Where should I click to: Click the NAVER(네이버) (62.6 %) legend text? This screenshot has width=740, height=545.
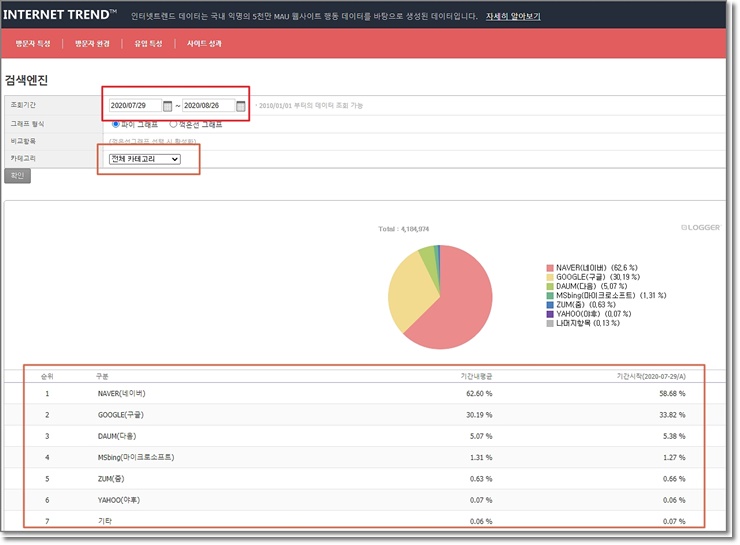click(597, 268)
